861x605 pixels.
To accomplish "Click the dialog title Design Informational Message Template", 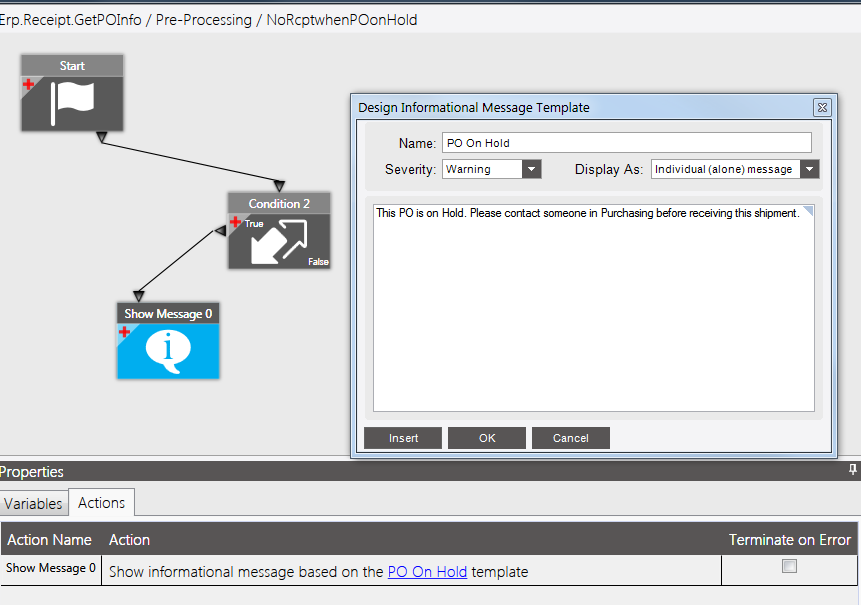I will [x=474, y=108].
